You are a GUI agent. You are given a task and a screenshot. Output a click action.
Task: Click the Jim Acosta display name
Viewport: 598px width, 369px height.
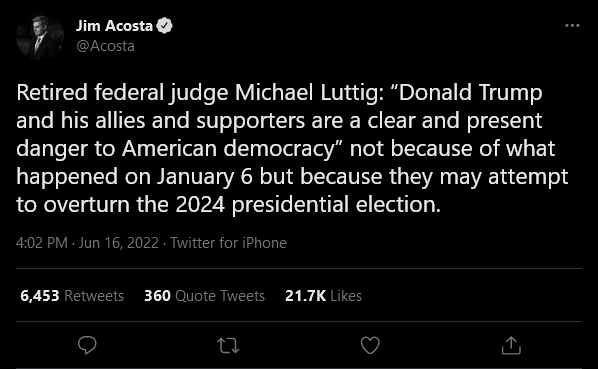click(x=114, y=26)
